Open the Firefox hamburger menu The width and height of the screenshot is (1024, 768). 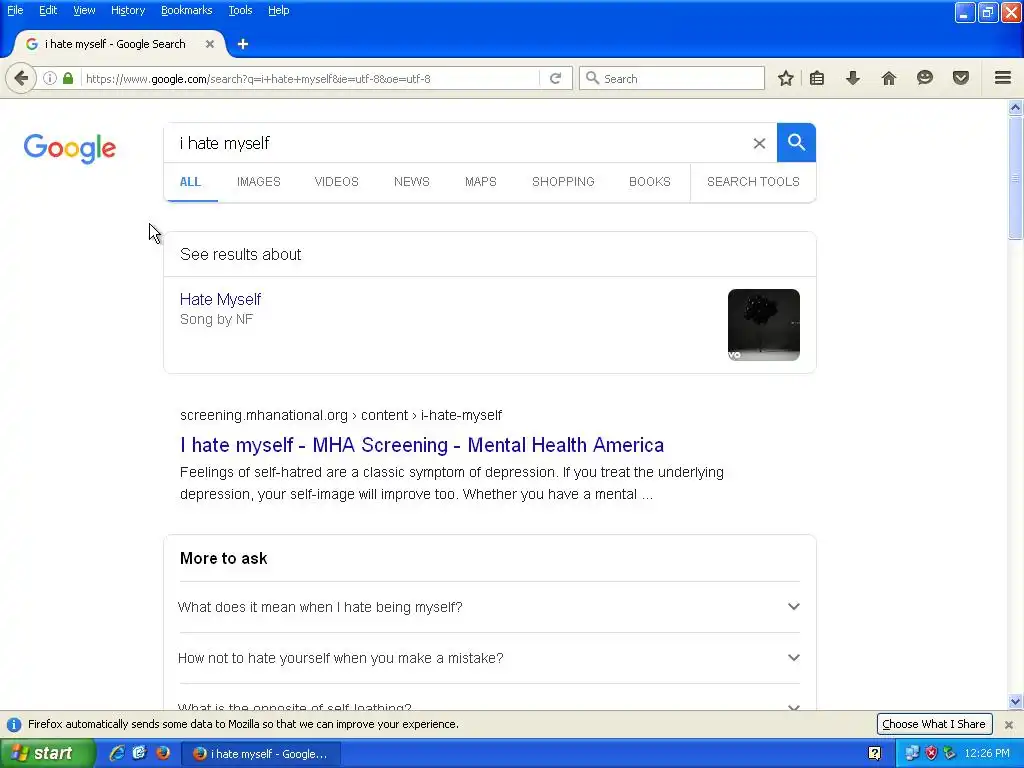click(x=1003, y=78)
